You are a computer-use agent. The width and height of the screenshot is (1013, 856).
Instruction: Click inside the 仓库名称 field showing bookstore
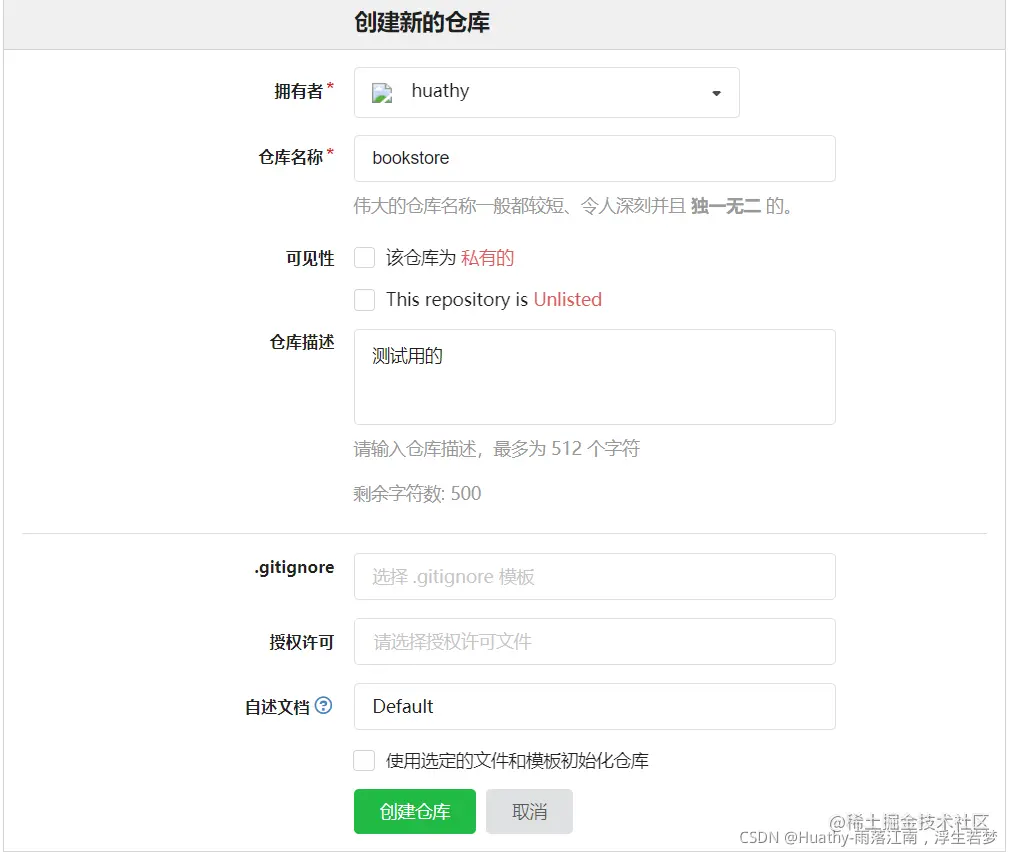pyautogui.click(x=595, y=158)
